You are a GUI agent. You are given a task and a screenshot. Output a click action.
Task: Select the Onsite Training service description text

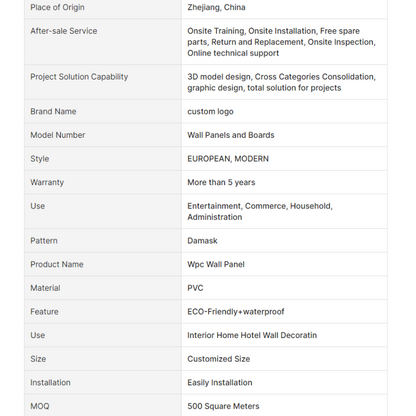pyautogui.click(x=281, y=42)
